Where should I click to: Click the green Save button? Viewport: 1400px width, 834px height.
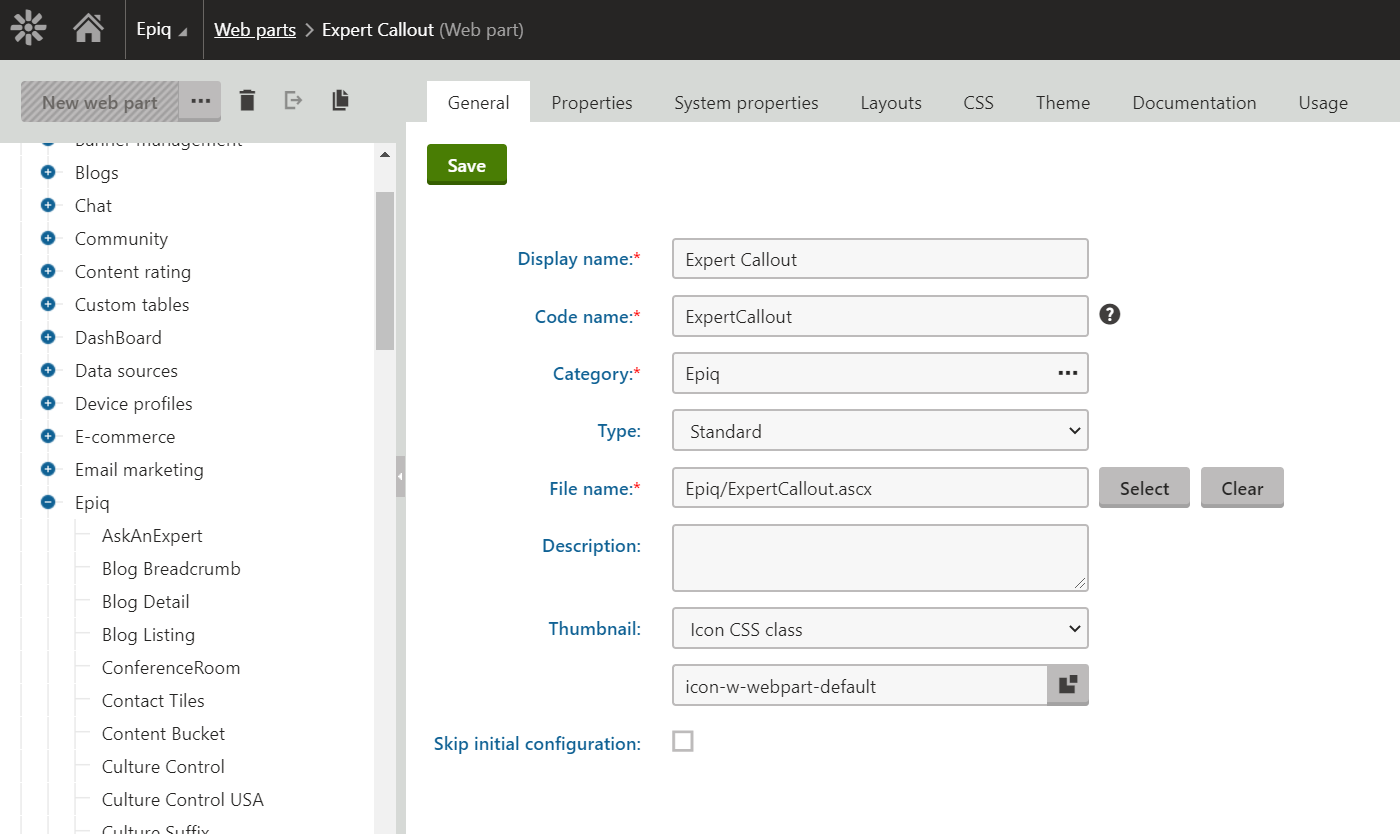(x=466, y=165)
